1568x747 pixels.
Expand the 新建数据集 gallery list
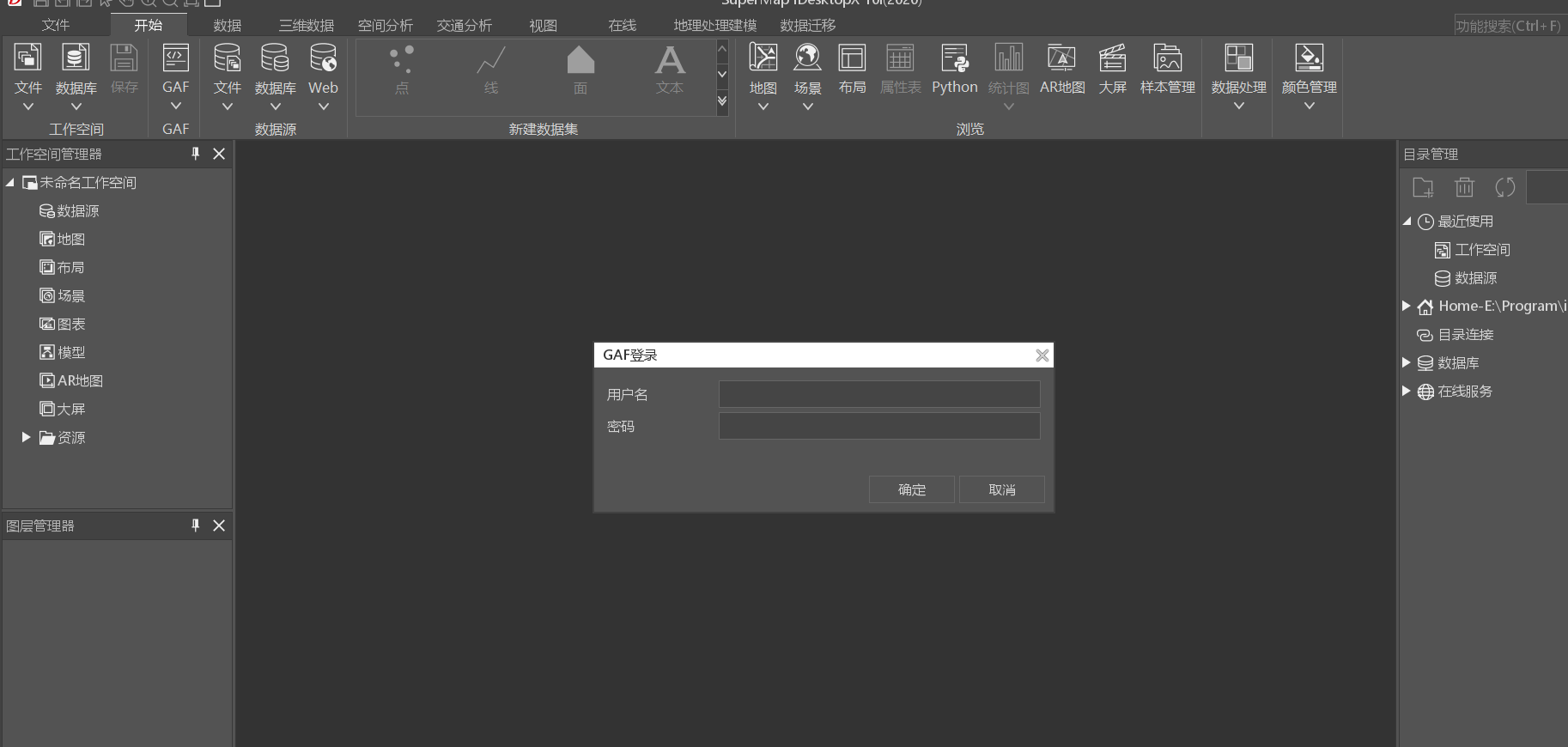click(x=722, y=101)
